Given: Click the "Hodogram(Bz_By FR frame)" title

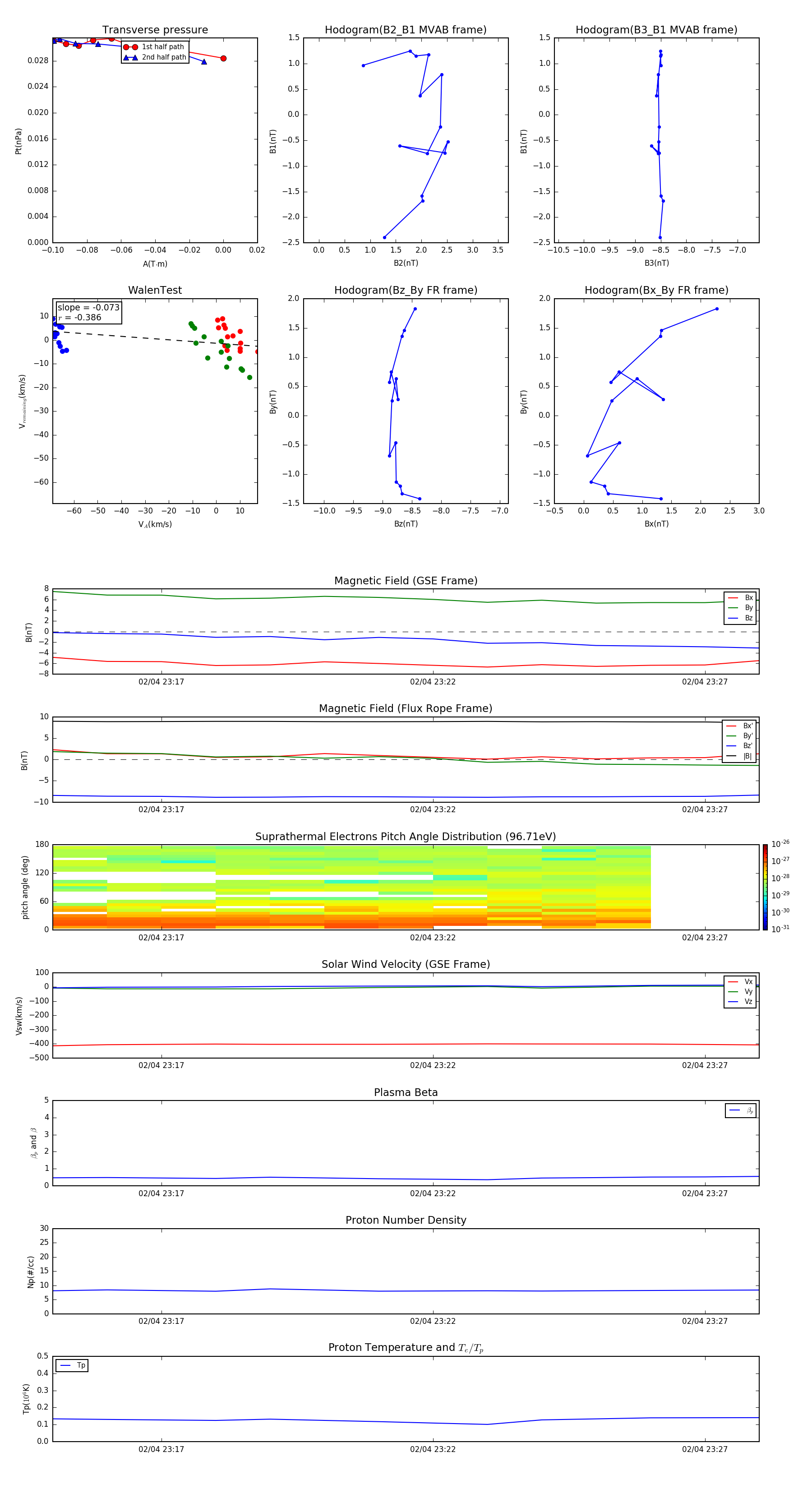Looking at the screenshot, I should [x=406, y=290].
